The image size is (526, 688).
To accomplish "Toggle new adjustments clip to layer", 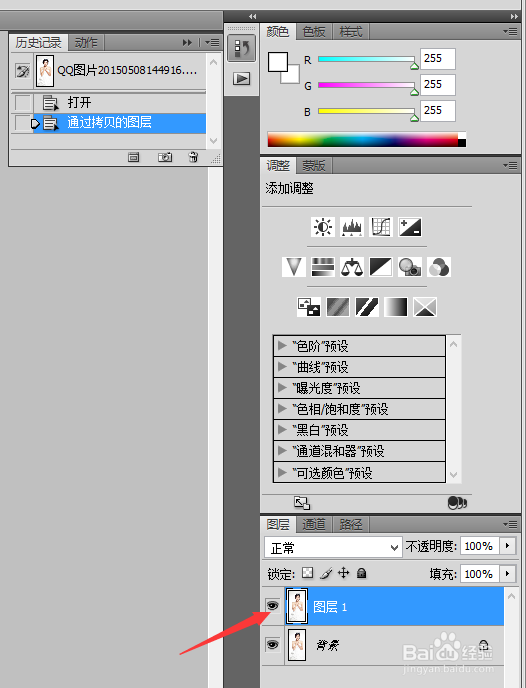I will pyautogui.click(x=457, y=503).
